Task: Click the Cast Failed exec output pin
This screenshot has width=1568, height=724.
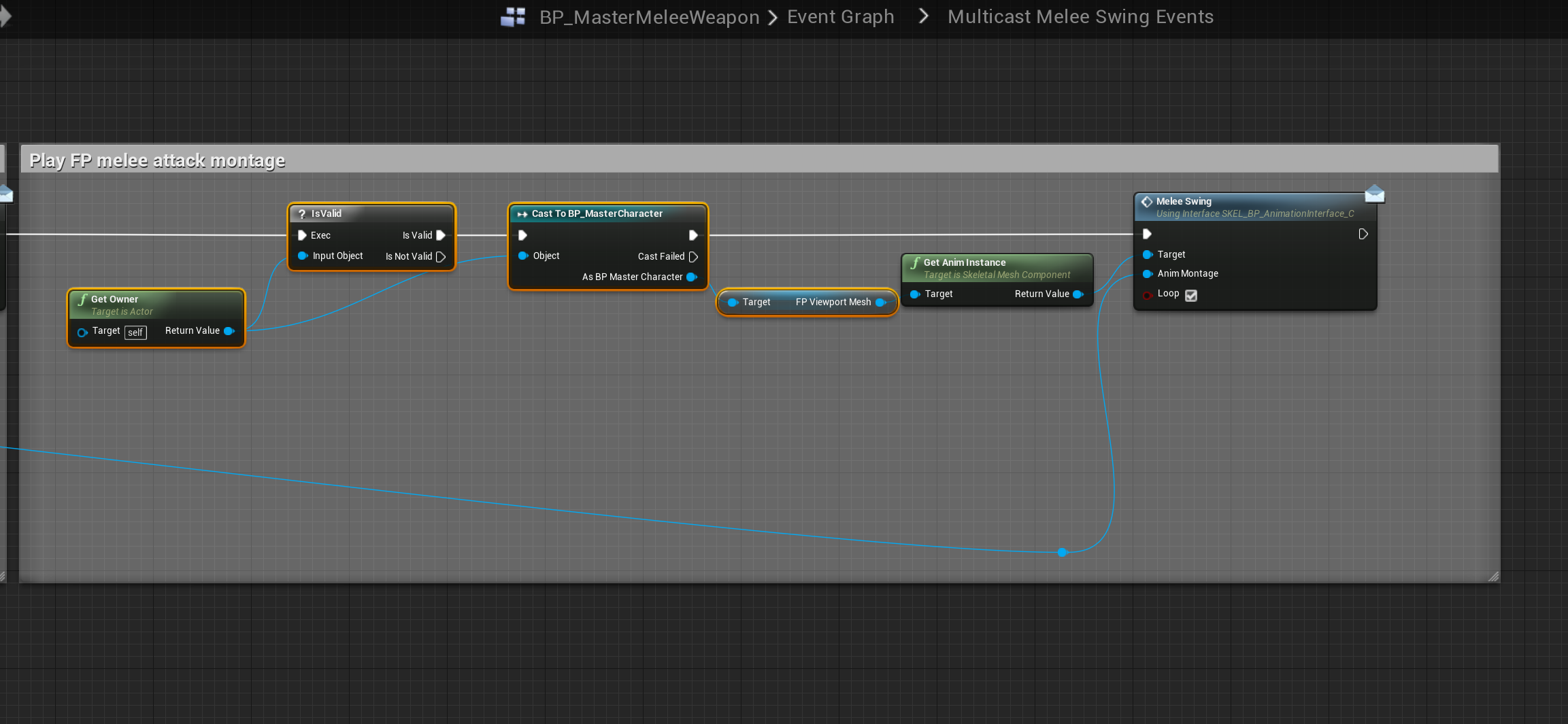Action: click(693, 257)
